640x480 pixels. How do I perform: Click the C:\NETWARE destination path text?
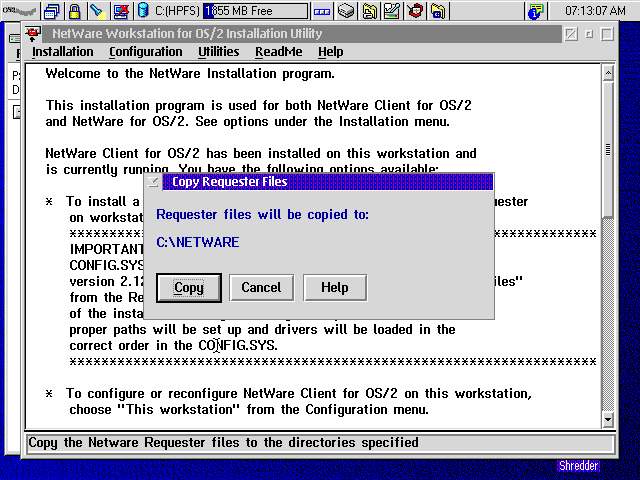pyautogui.click(x=198, y=242)
